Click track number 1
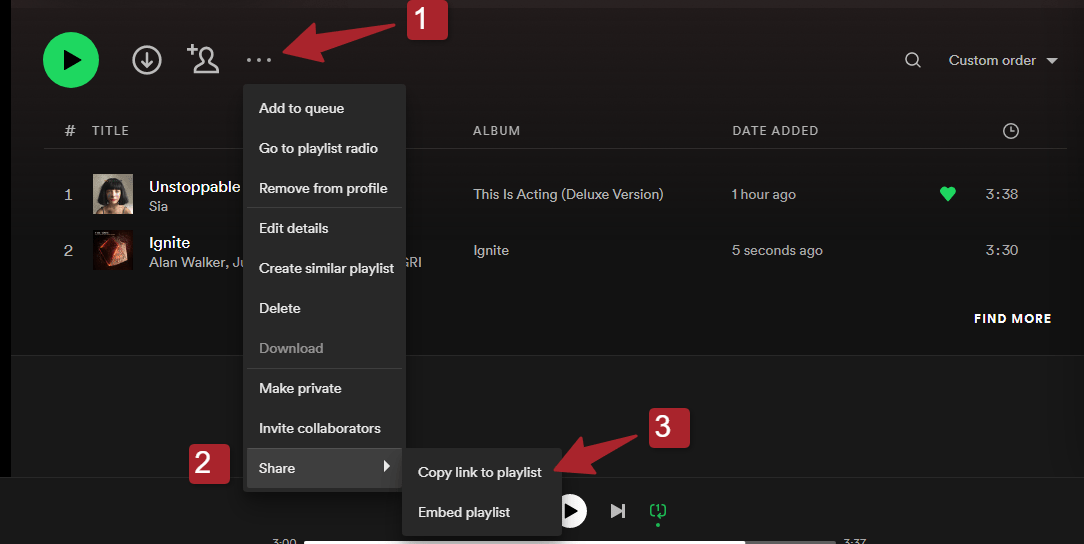This screenshot has width=1084, height=544. click(68, 195)
